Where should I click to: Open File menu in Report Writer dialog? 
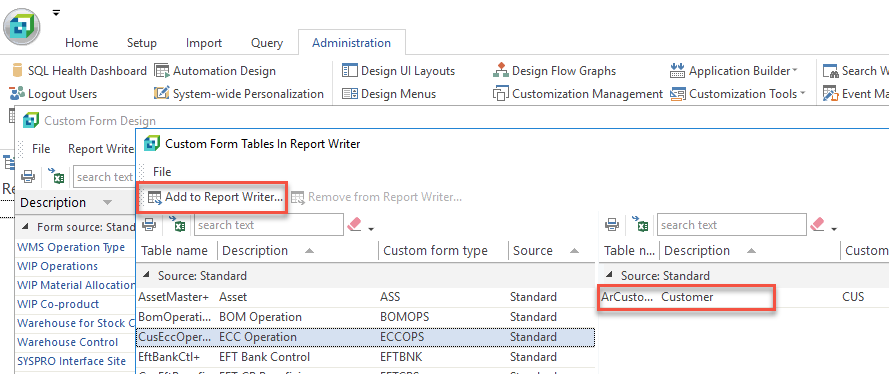coord(162,171)
